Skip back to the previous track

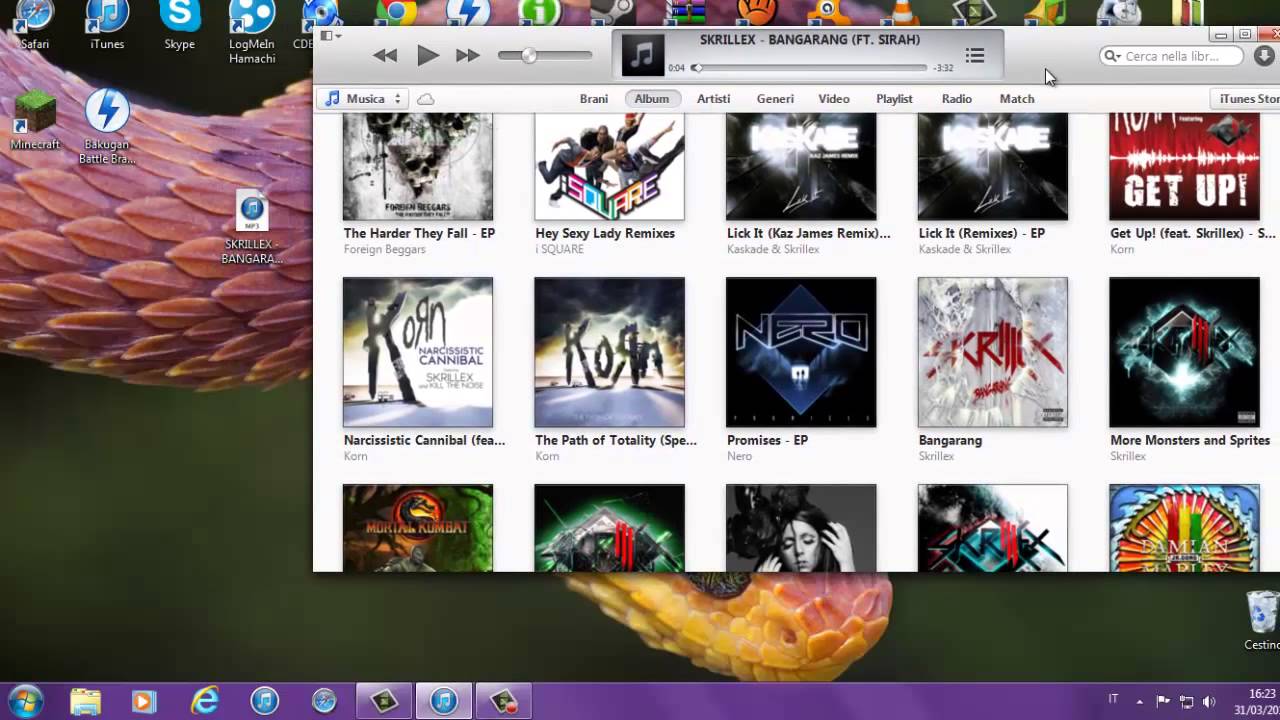point(385,56)
